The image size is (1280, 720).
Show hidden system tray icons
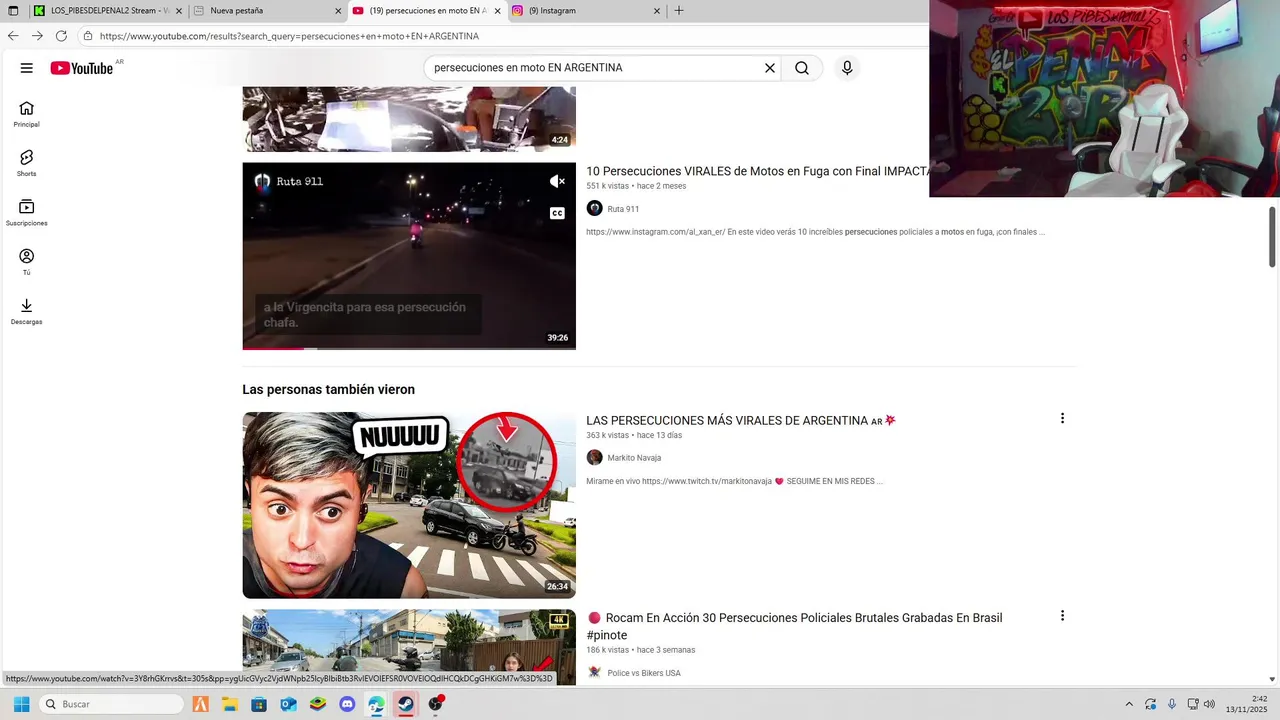[x=1129, y=704]
